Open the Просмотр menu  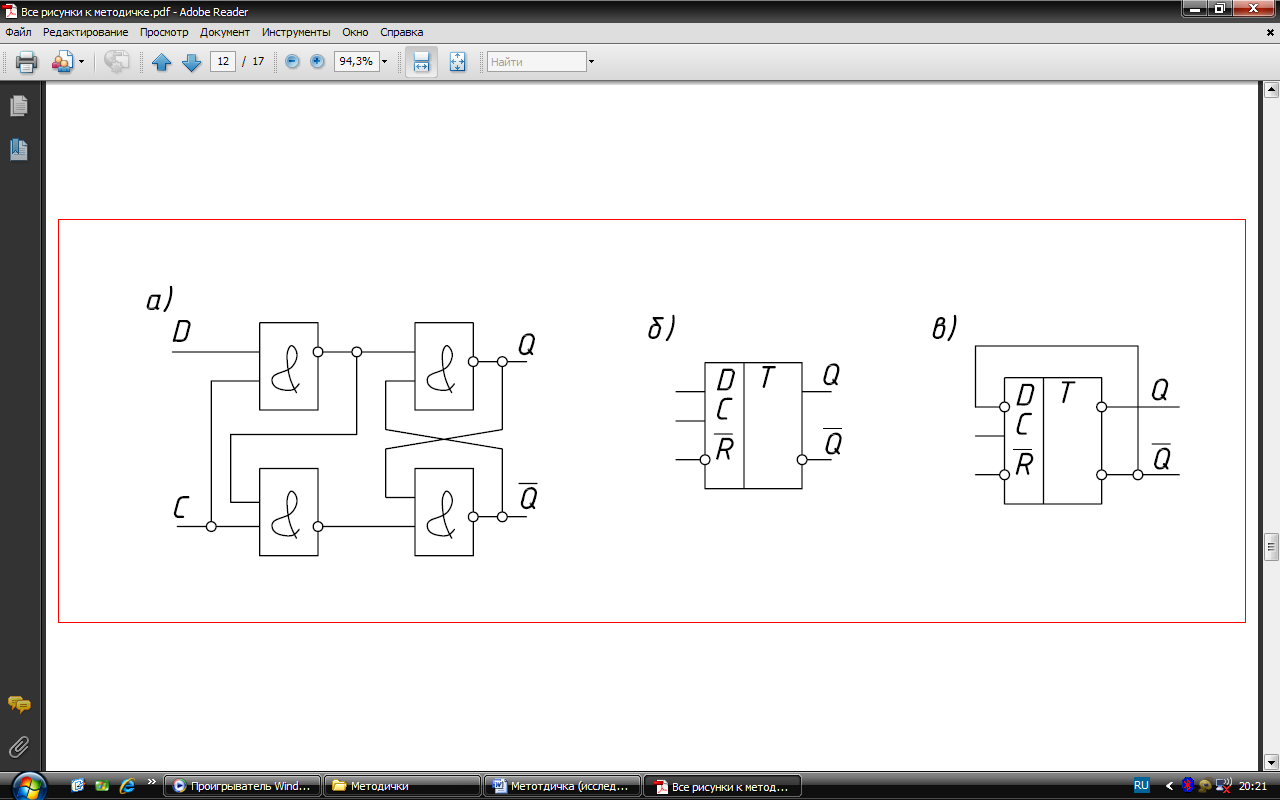coord(164,32)
